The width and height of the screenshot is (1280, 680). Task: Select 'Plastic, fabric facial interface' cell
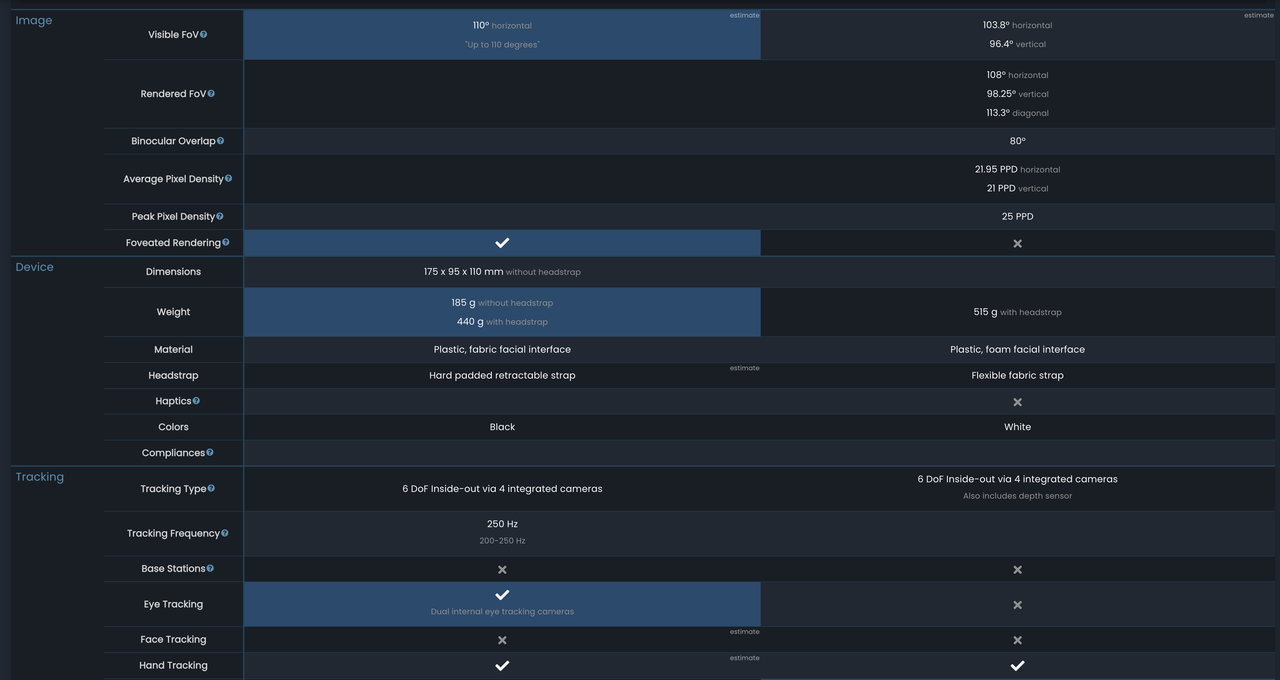502,349
